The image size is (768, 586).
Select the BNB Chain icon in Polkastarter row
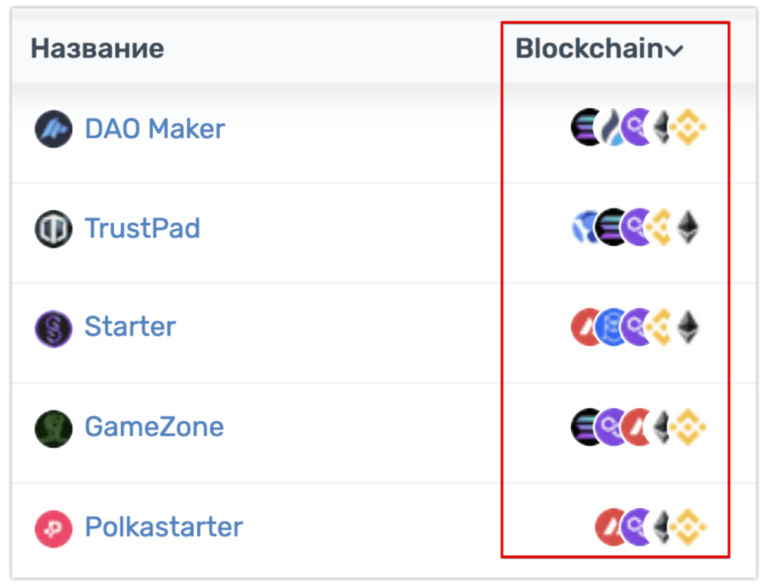click(x=688, y=526)
